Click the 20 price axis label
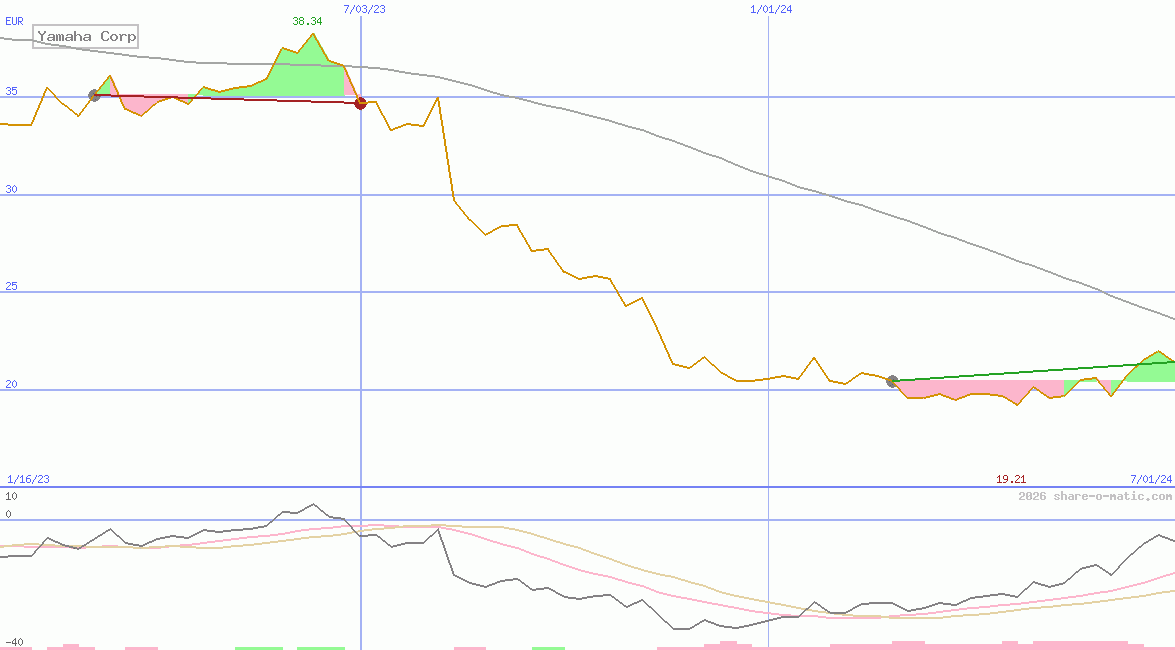Image resolution: width=1175 pixels, height=650 pixels. (x=12, y=384)
